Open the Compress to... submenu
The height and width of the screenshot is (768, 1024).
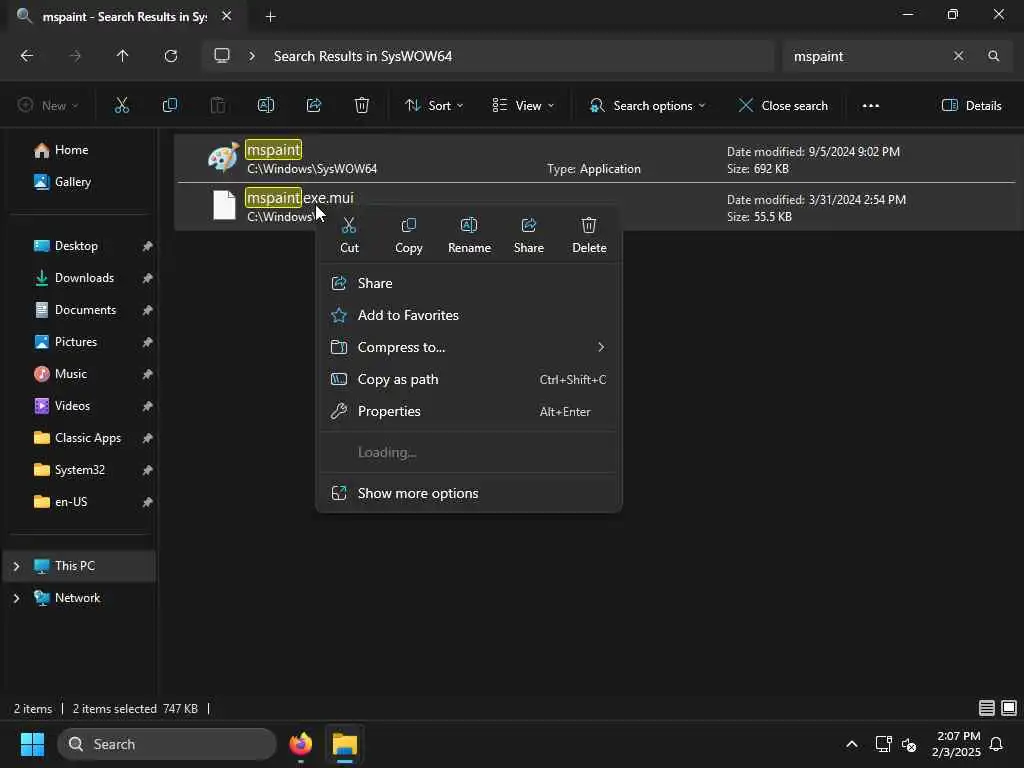468,347
